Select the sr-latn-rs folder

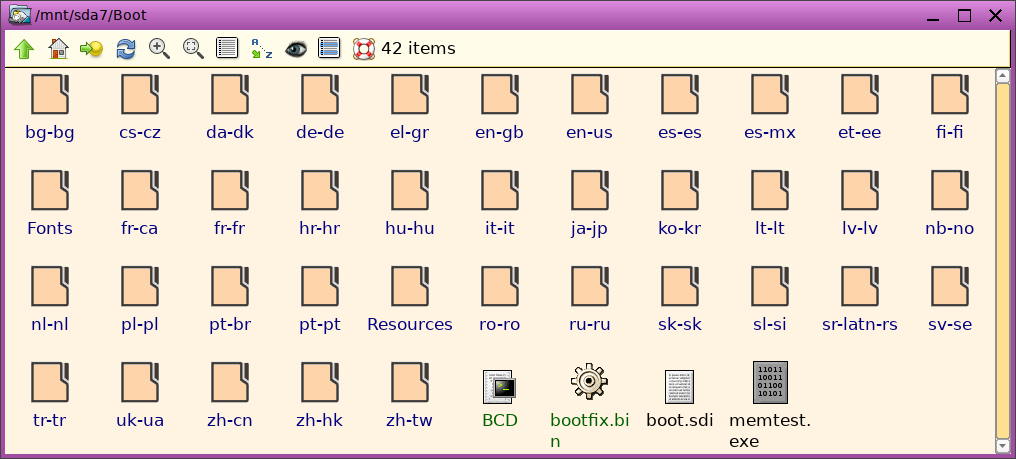pos(860,300)
